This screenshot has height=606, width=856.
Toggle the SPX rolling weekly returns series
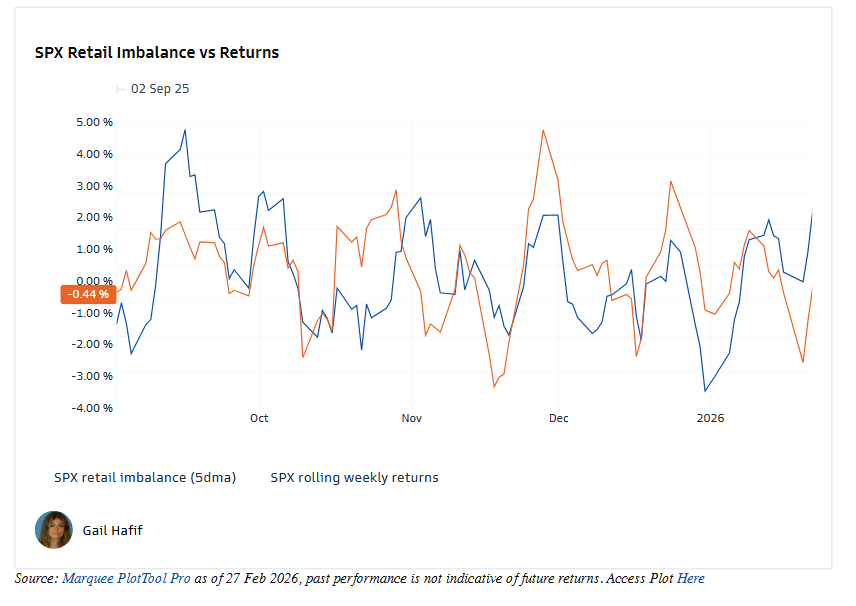pos(354,478)
